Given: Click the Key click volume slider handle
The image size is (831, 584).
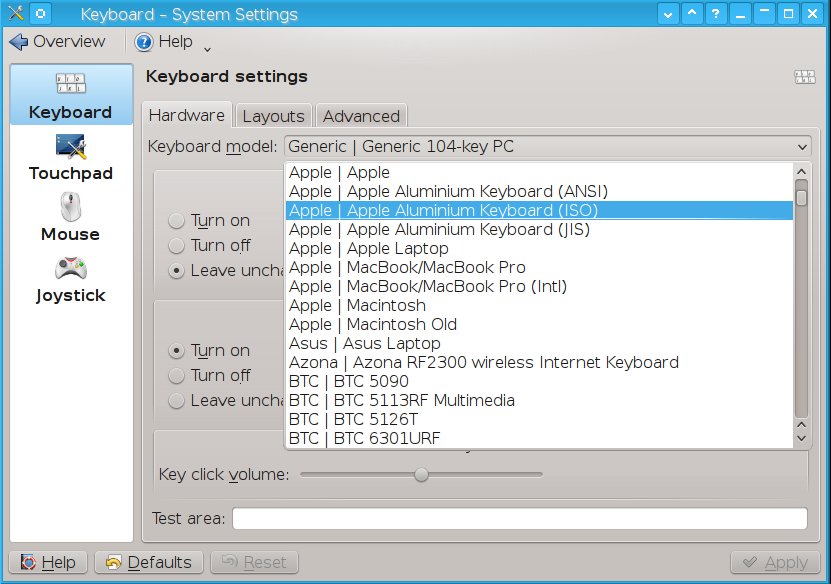Looking at the screenshot, I should pos(422,474).
